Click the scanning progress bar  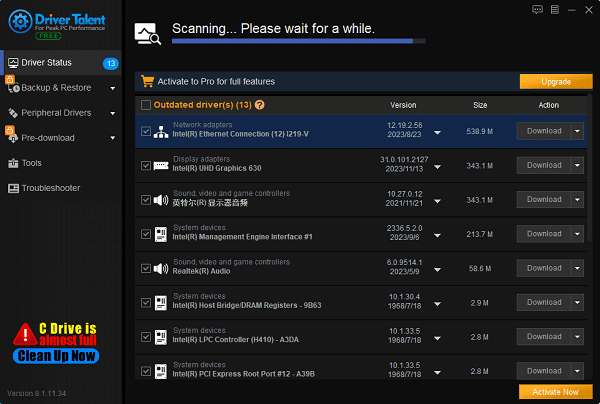(x=298, y=41)
